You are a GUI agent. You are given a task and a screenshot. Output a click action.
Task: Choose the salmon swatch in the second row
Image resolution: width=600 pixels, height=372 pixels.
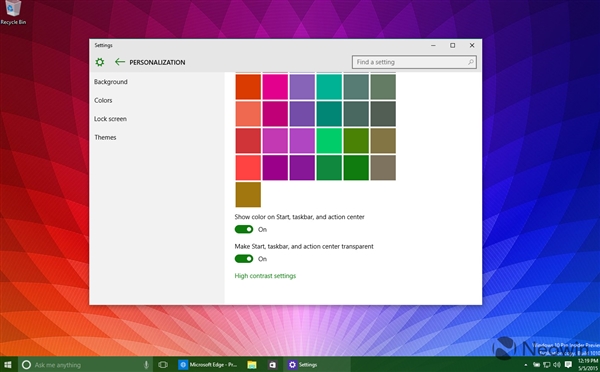248,114
